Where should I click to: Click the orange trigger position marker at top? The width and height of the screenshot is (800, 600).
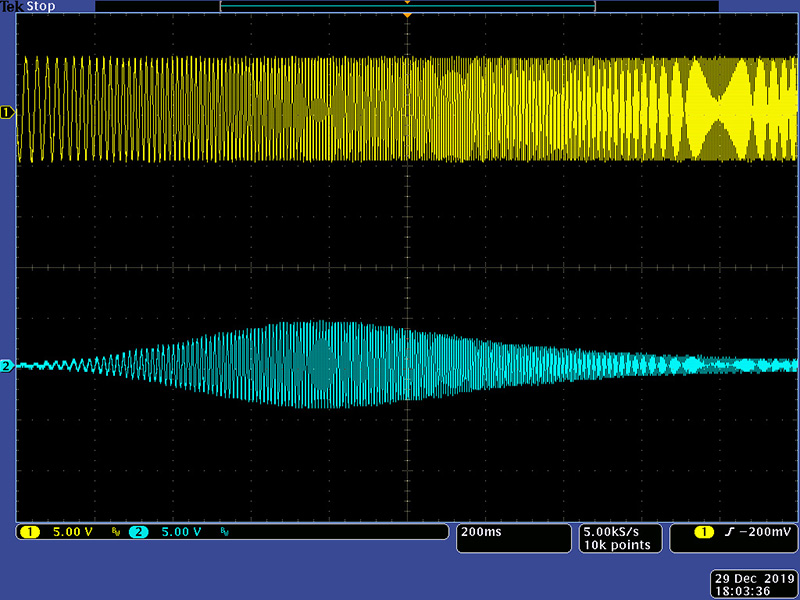407,15
